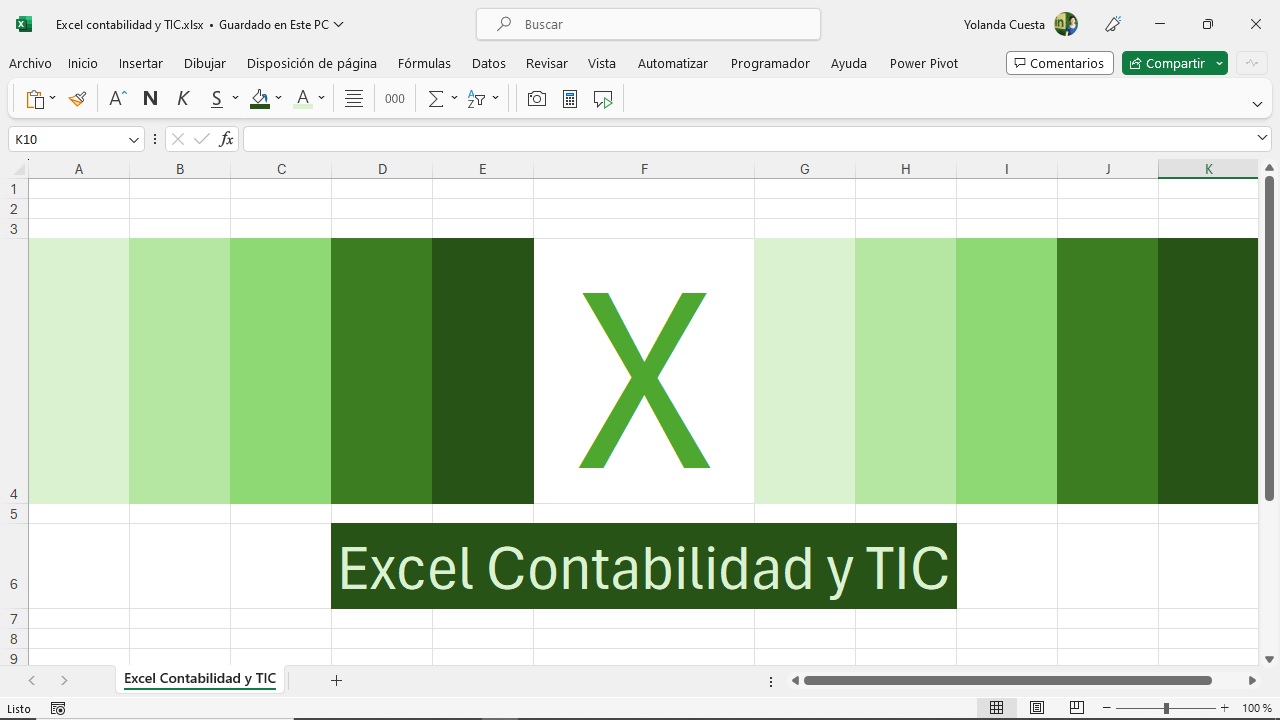Open Yolanda Cuesta account profile
Image resolution: width=1280 pixels, height=720 pixels.
tap(1021, 24)
